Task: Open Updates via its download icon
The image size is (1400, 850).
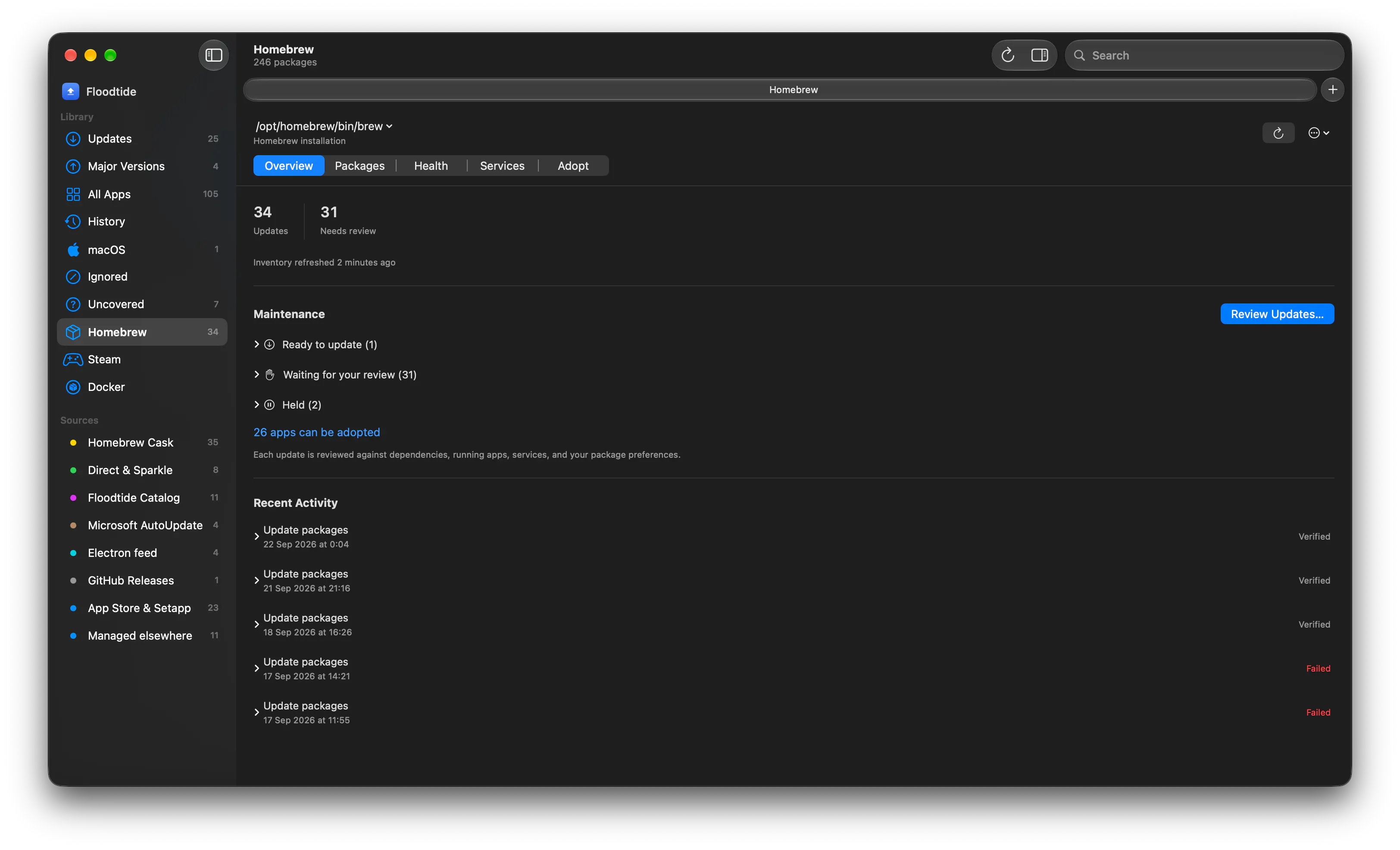Action: coord(73,139)
